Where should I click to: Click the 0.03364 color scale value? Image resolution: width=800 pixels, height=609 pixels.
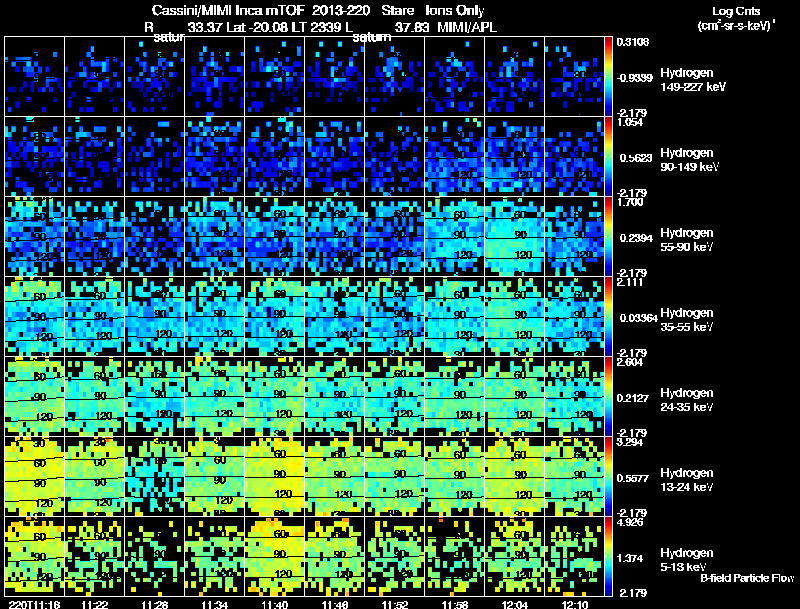[639, 318]
